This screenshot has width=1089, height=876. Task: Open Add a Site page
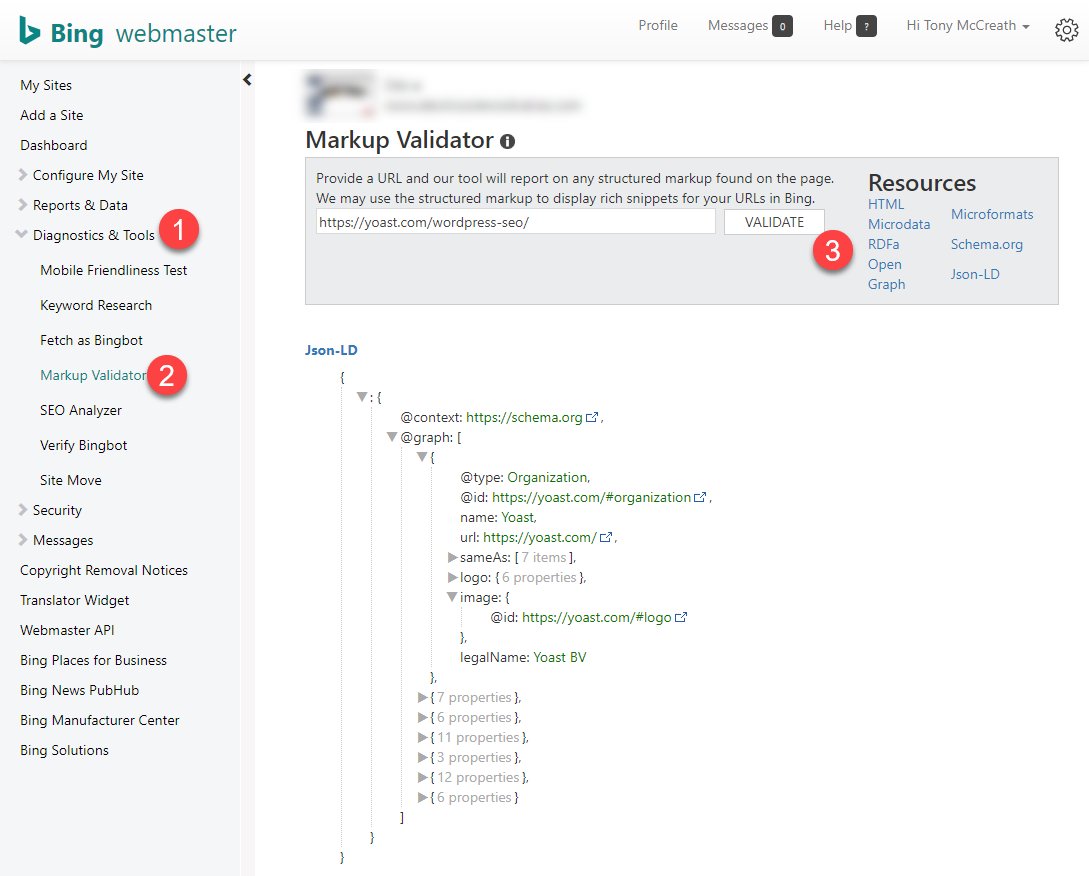coord(51,115)
